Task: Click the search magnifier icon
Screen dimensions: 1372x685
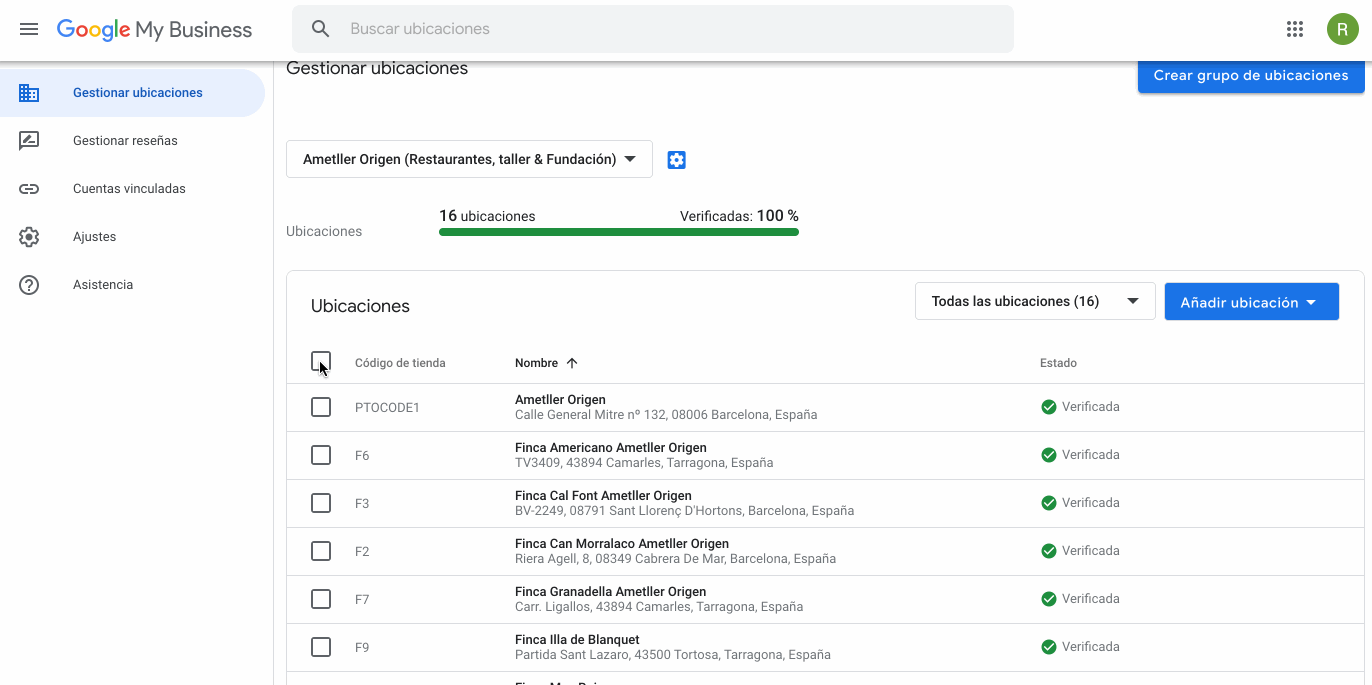Action: (320, 29)
